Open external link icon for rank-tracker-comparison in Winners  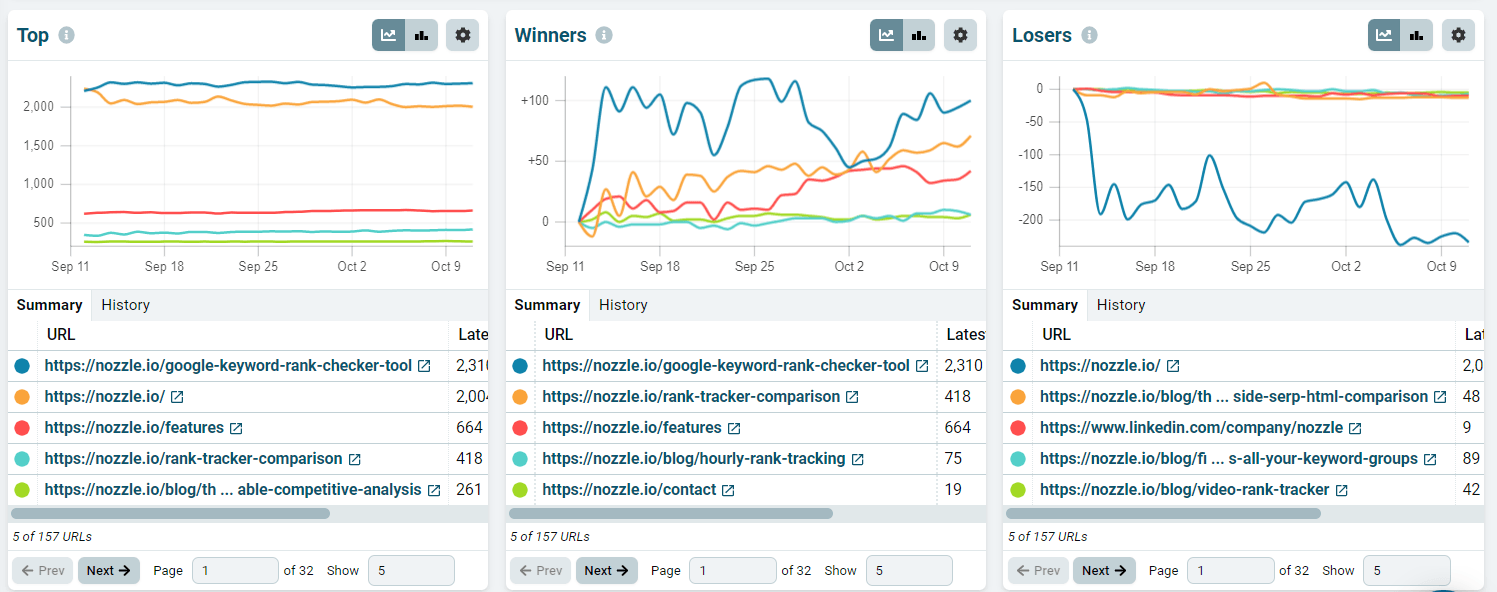click(x=852, y=397)
